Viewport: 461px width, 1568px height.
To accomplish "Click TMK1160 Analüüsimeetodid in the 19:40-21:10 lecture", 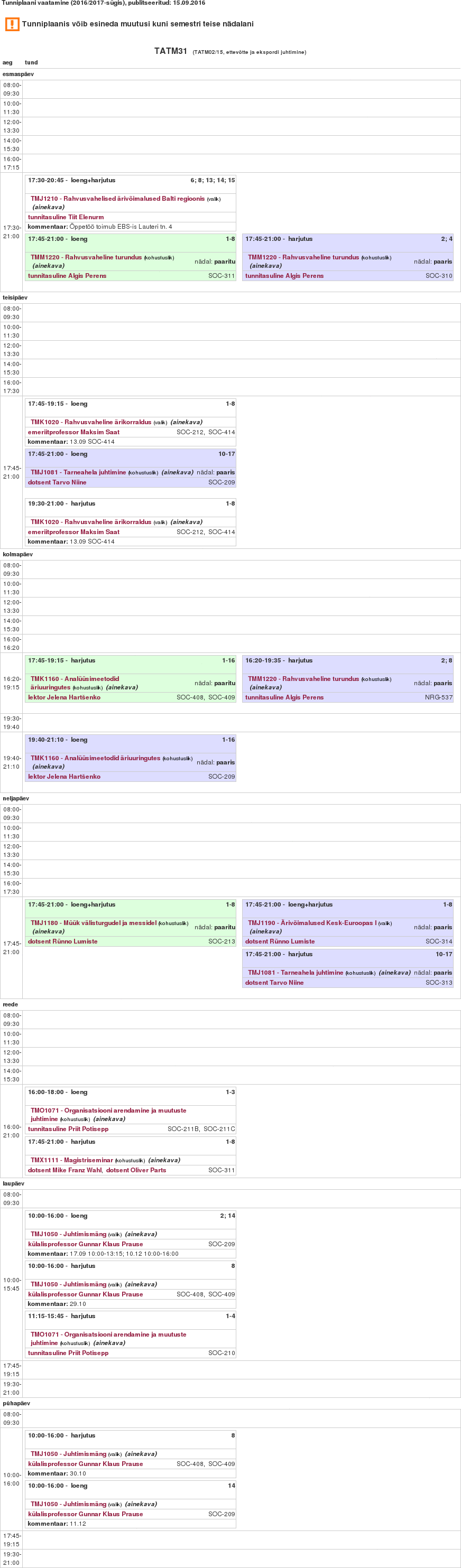I will [x=95, y=759].
